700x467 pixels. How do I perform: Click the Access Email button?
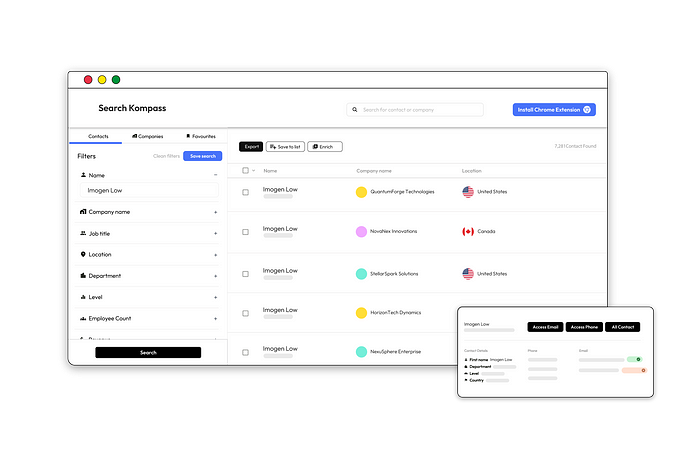click(545, 327)
